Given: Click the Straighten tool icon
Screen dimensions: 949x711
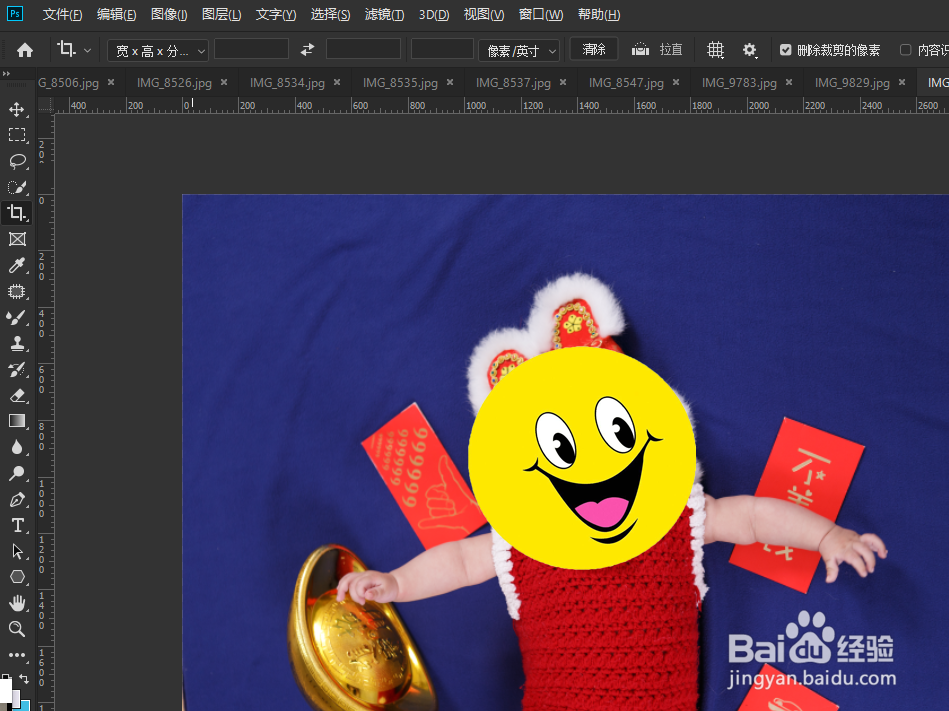Looking at the screenshot, I should point(640,50).
